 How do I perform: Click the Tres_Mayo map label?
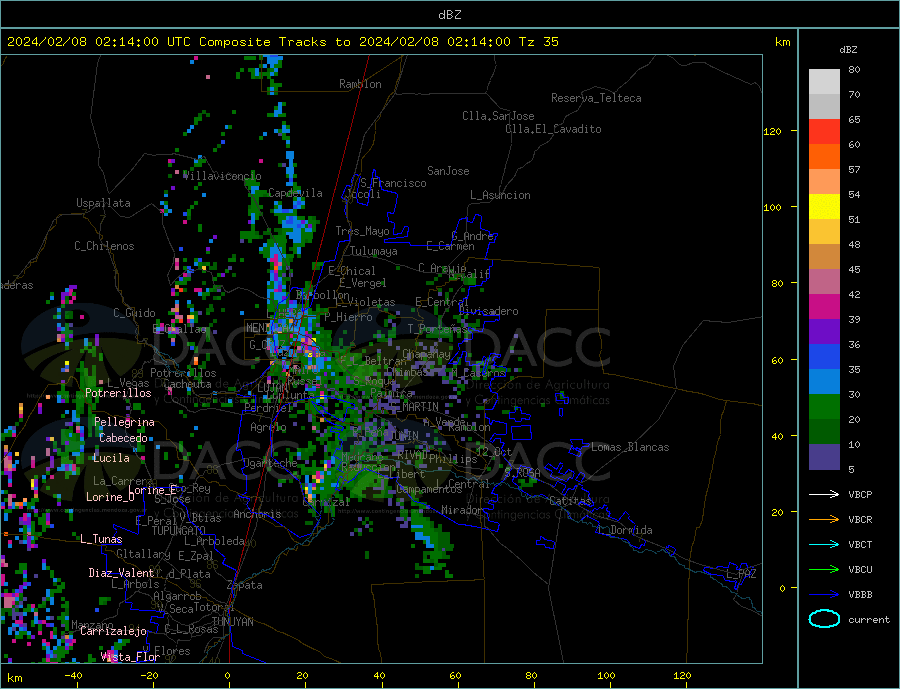363,231
